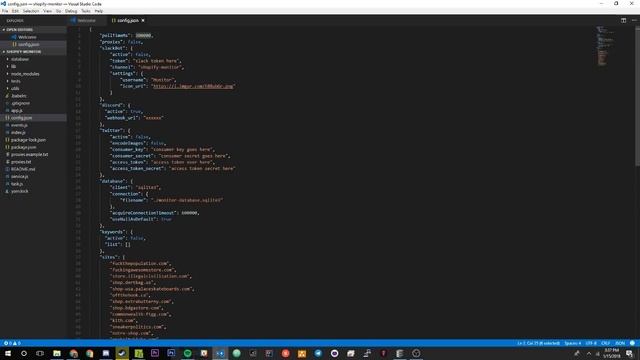
Task: Open the Debug menu
Action: pos(71,11)
